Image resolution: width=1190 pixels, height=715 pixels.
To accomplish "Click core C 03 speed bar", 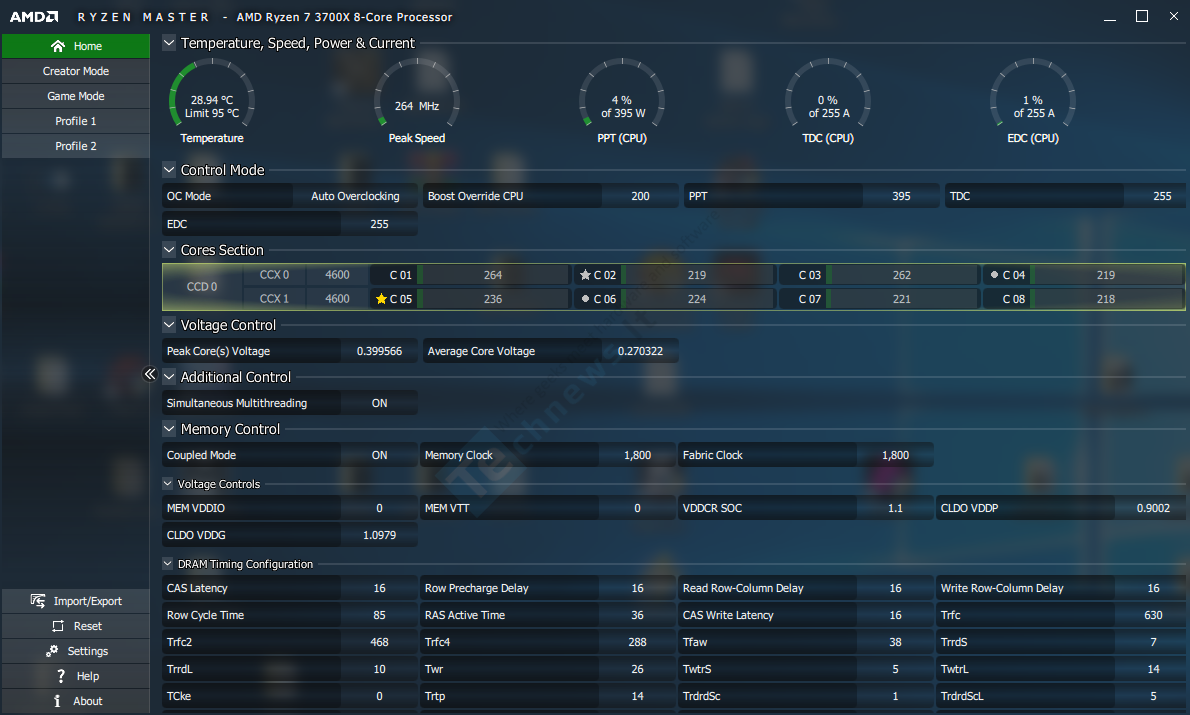I will pyautogui.click(x=902, y=275).
